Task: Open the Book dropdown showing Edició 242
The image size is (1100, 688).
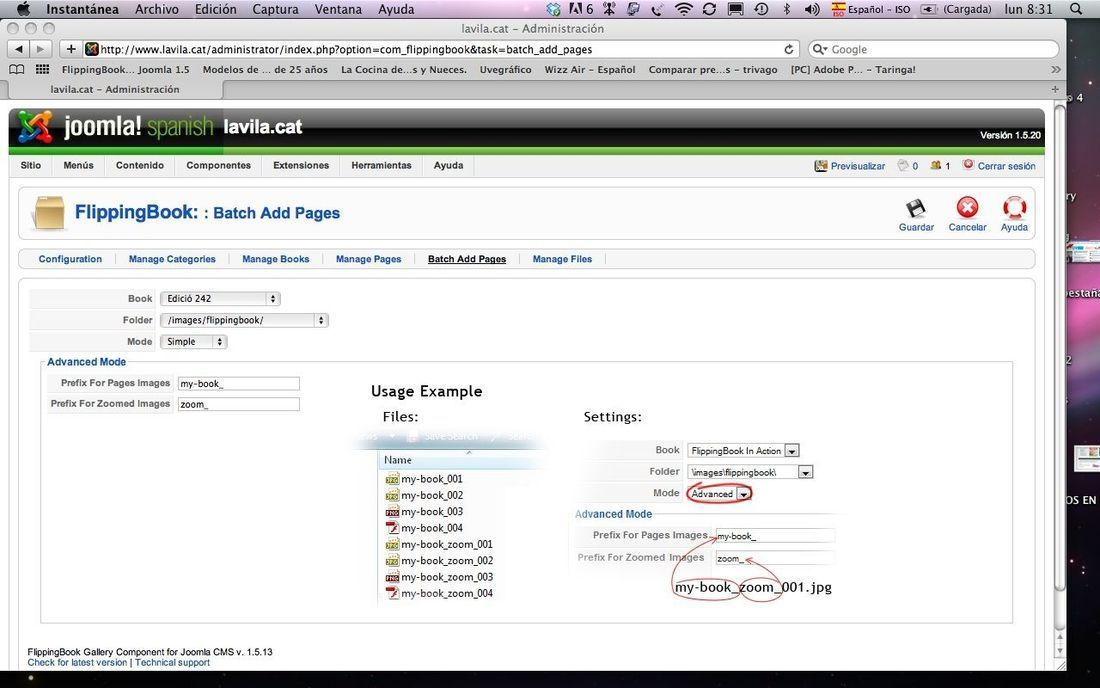Action: (x=220, y=299)
